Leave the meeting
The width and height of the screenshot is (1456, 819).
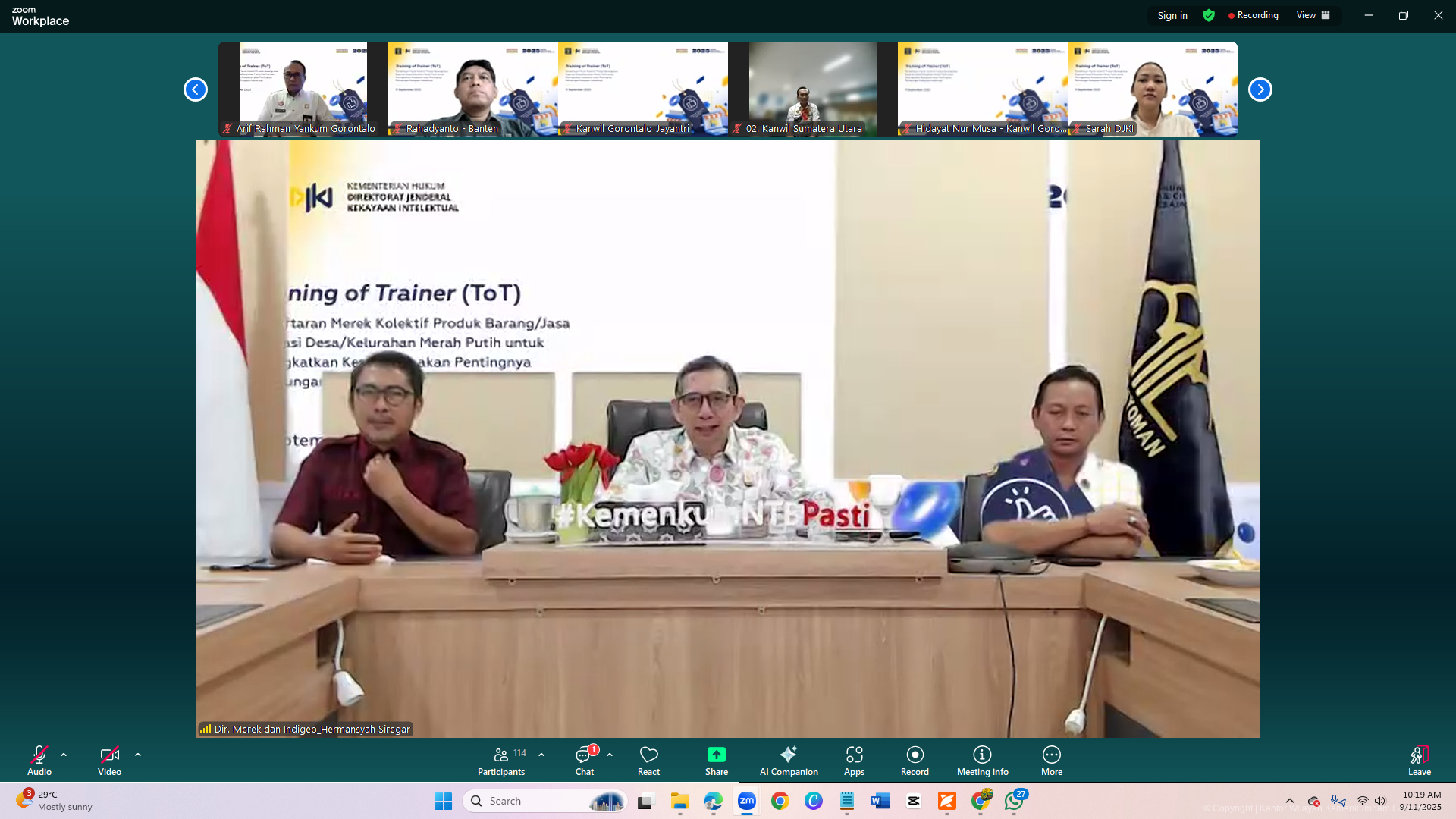(x=1419, y=761)
